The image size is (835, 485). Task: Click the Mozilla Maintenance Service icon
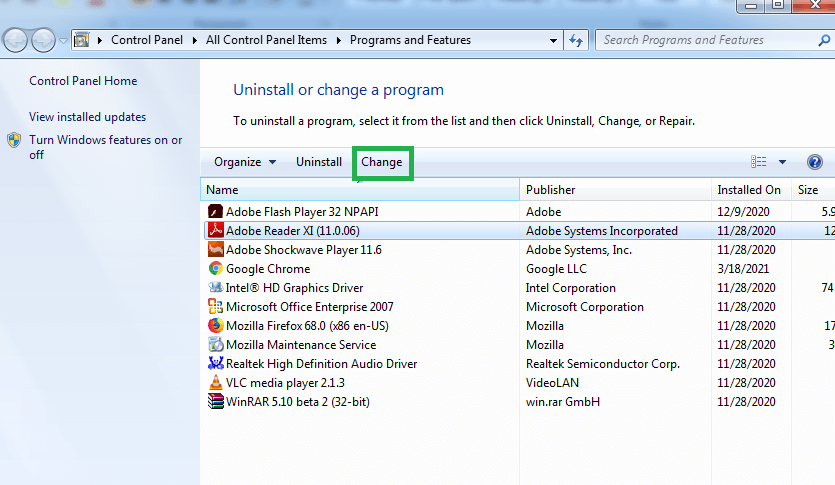click(215, 344)
